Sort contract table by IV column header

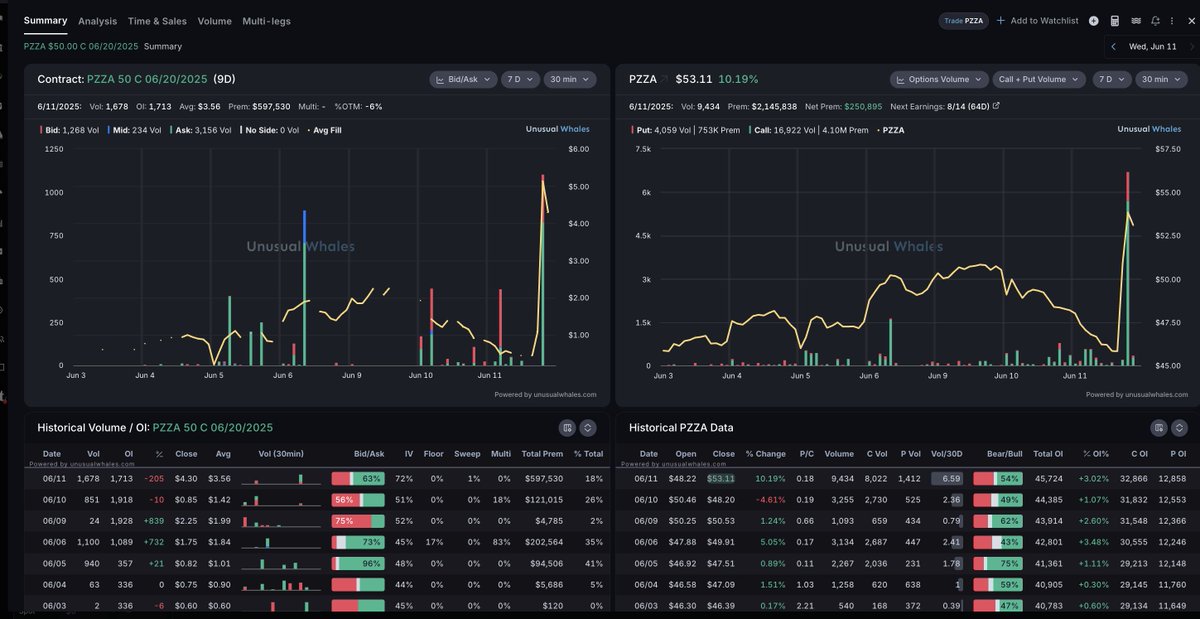click(408, 454)
